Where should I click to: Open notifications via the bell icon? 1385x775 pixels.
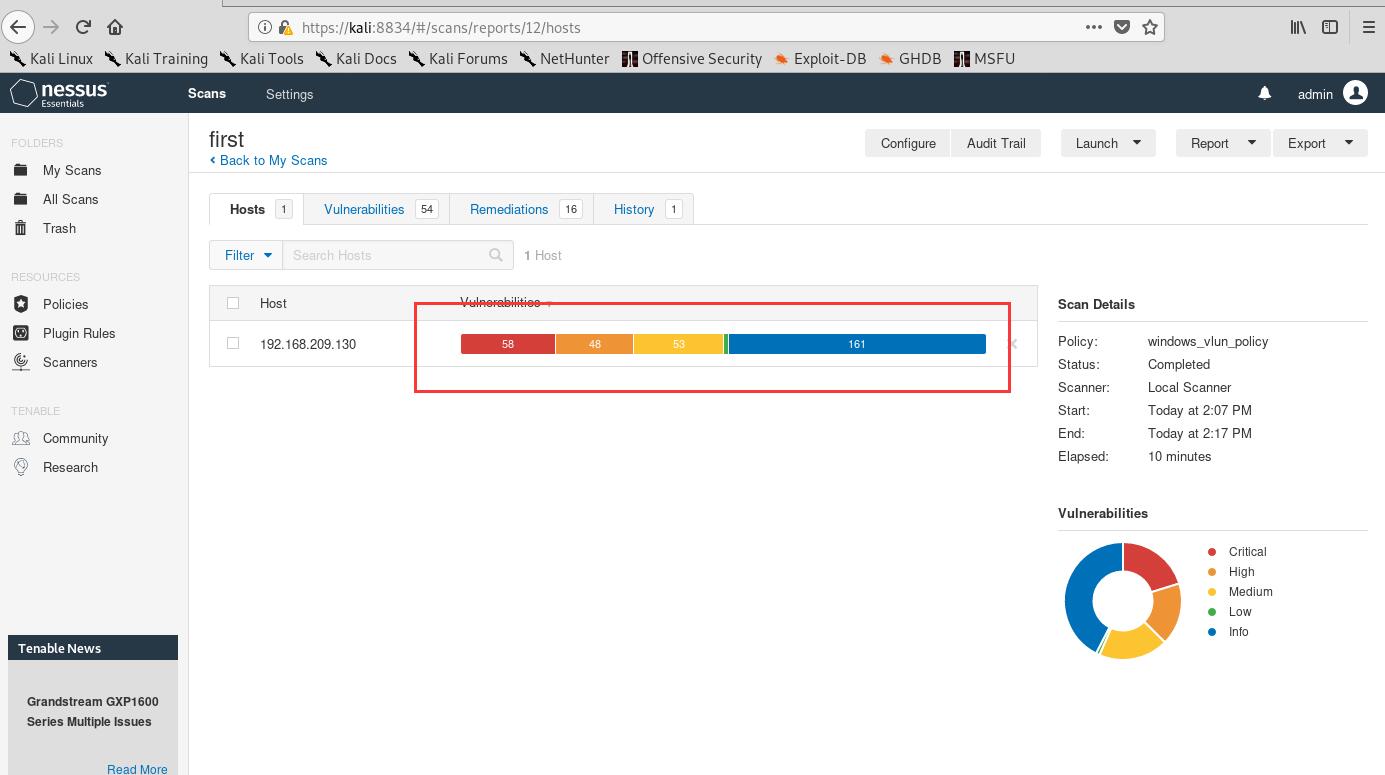pos(1264,93)
